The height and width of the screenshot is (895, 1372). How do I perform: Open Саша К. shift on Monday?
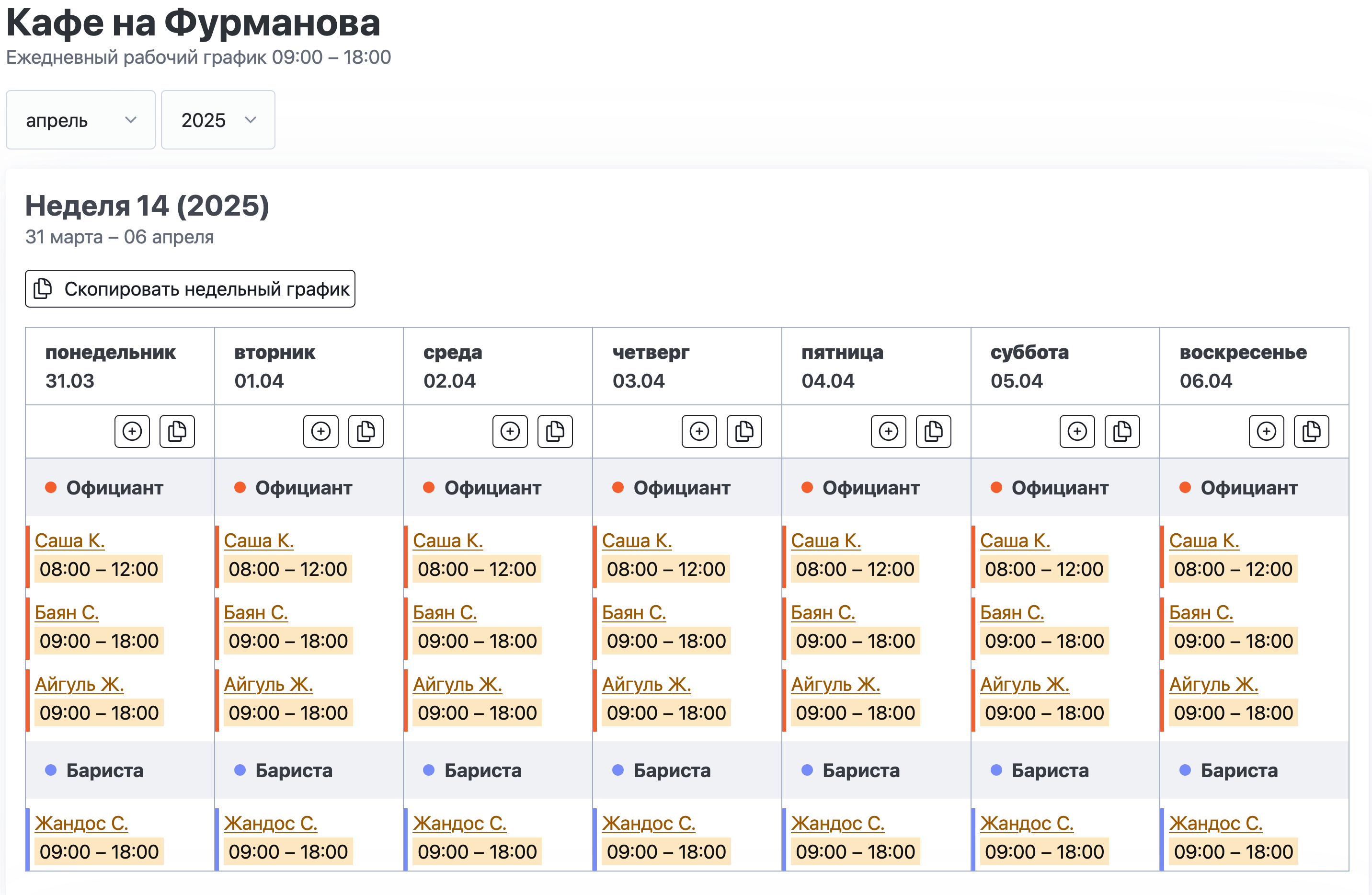point(70,540)
